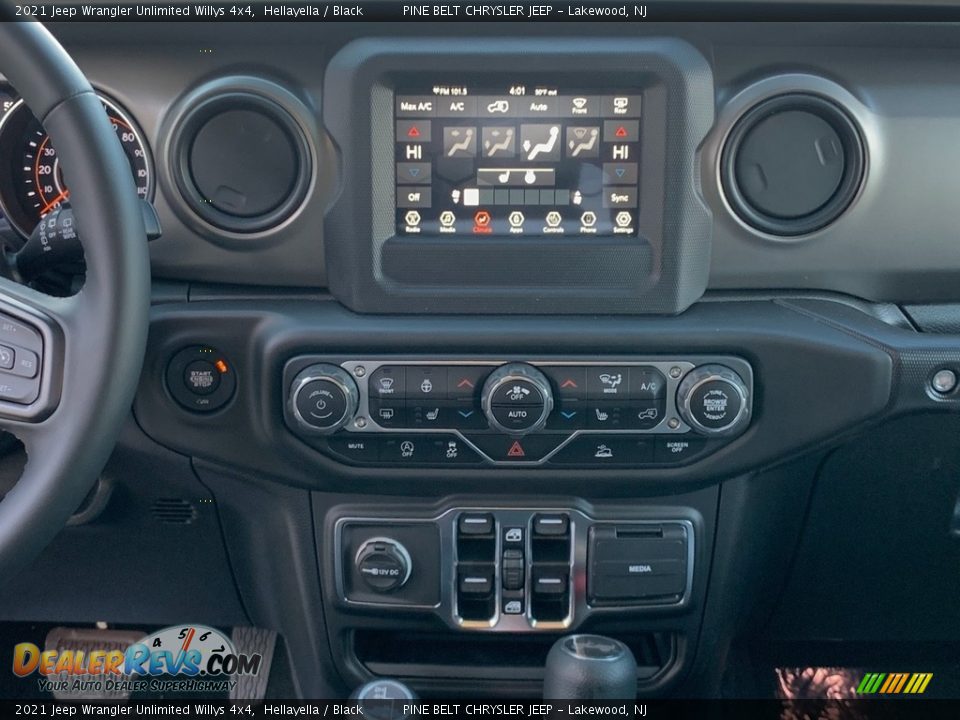Tap the small fan decrease icon
Viewport: 960px width, 720px height.
456,197
